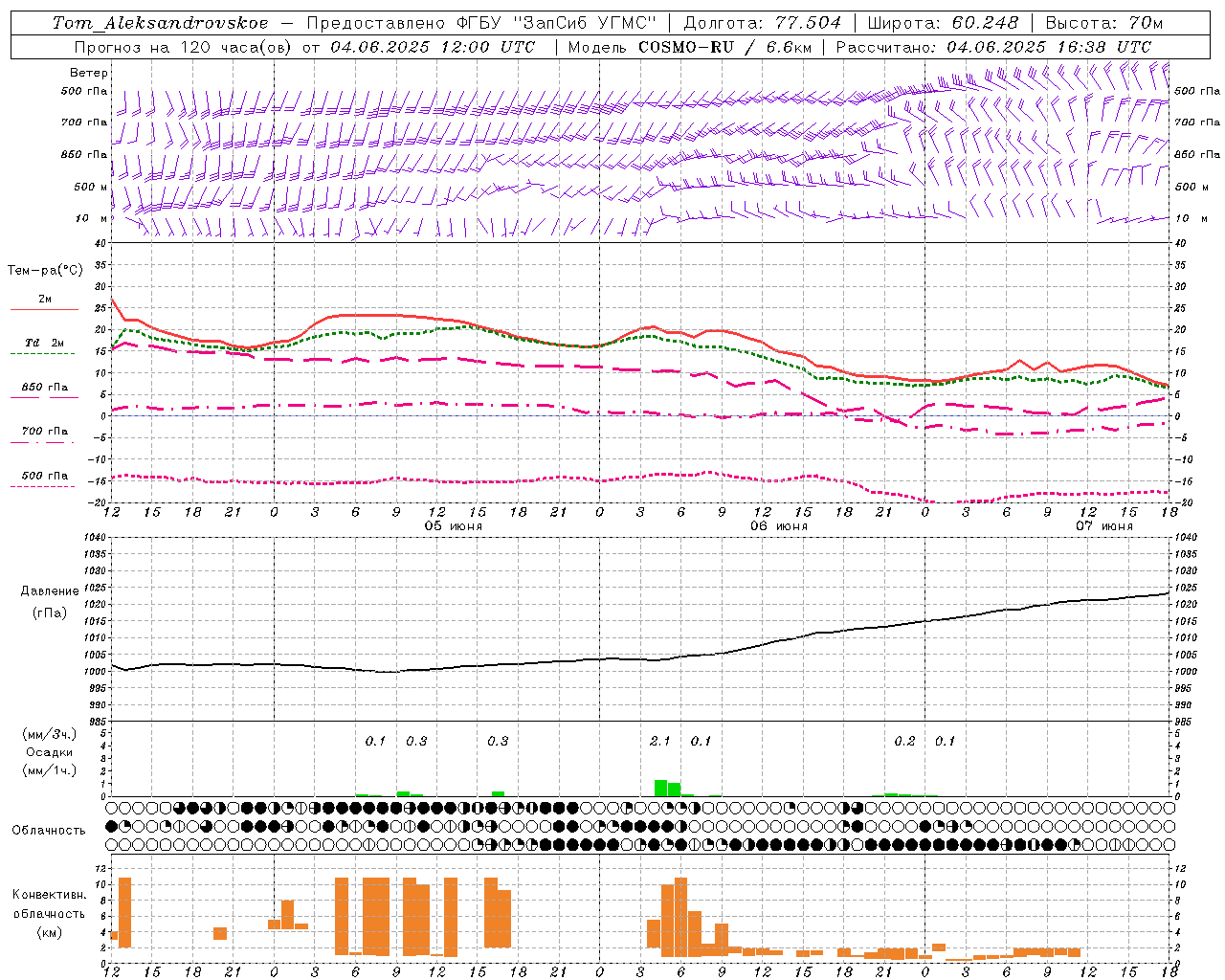Click the tallest green precipitation bar

pos(660,788)
